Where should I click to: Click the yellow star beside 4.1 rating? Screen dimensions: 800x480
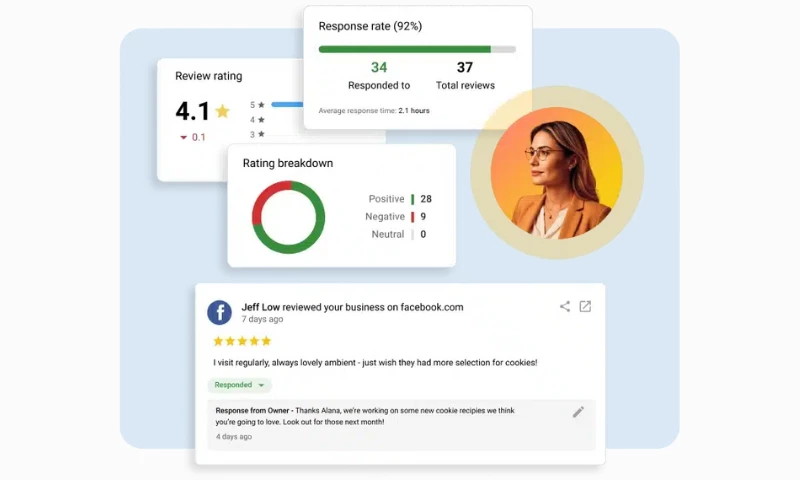pyautogui.click(x=222, y=111)
